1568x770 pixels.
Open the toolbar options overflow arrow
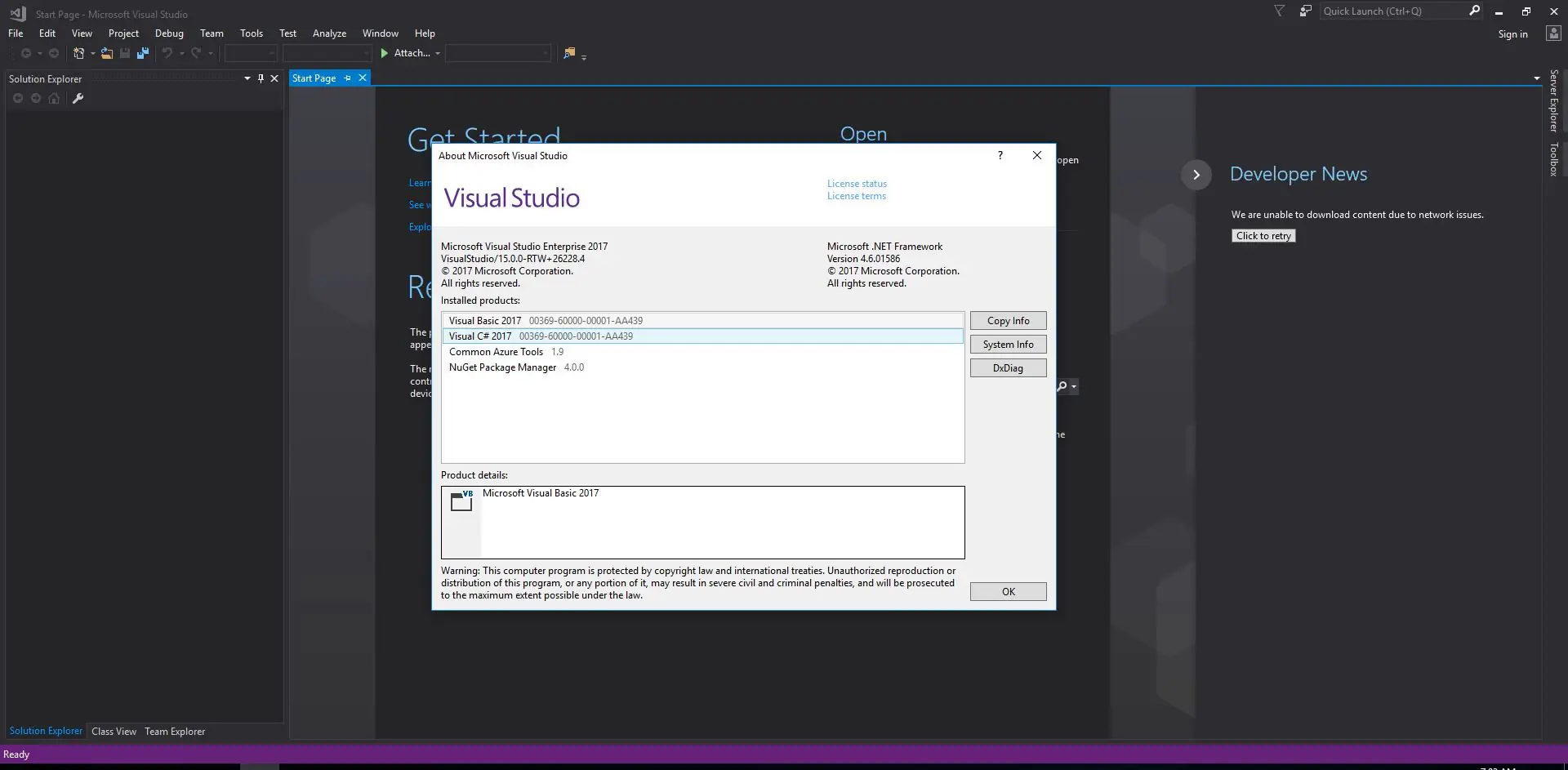[x=584, y=57]
